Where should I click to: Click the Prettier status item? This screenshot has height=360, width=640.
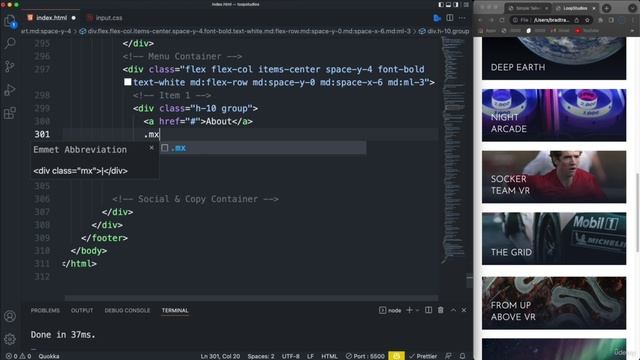[x=423, y=356]
